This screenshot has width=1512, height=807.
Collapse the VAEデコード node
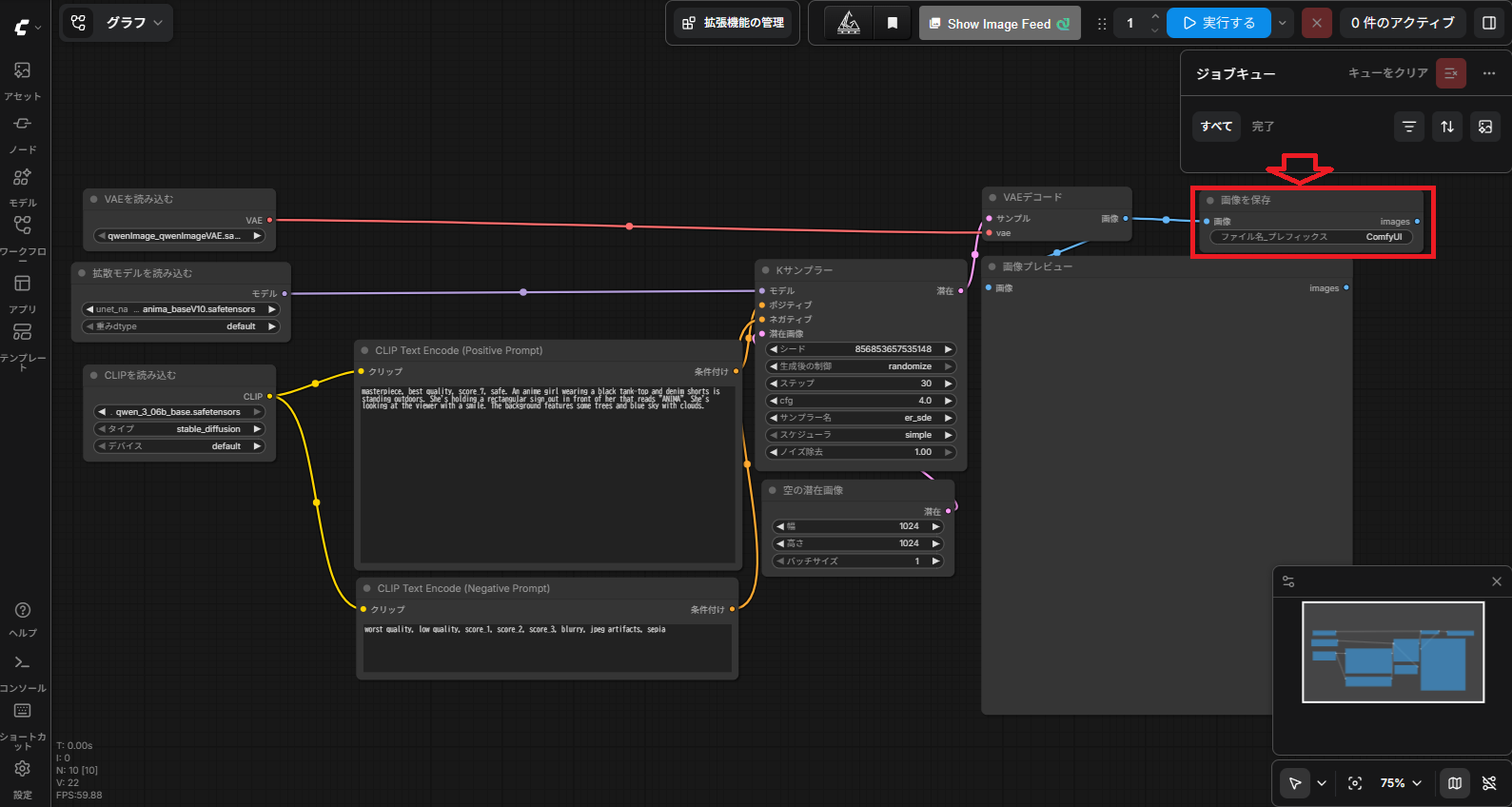coord(992,198)
